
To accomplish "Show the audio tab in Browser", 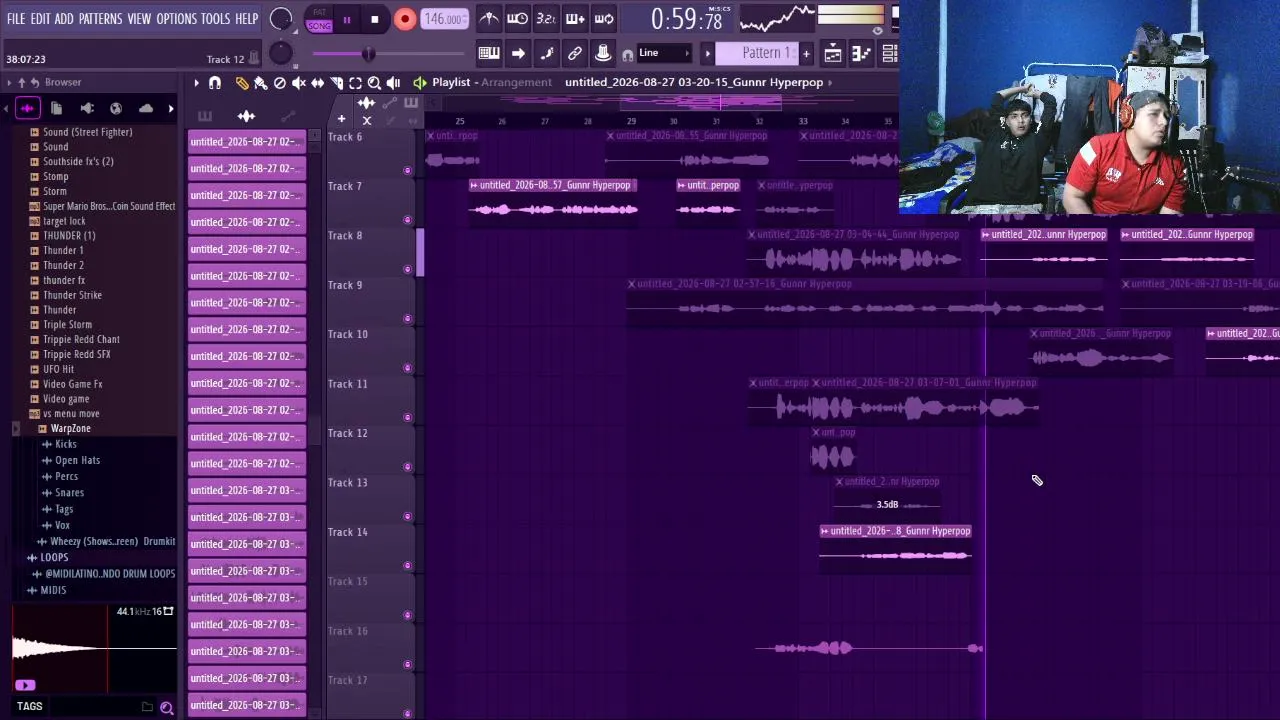I will [x=27, y=108].
